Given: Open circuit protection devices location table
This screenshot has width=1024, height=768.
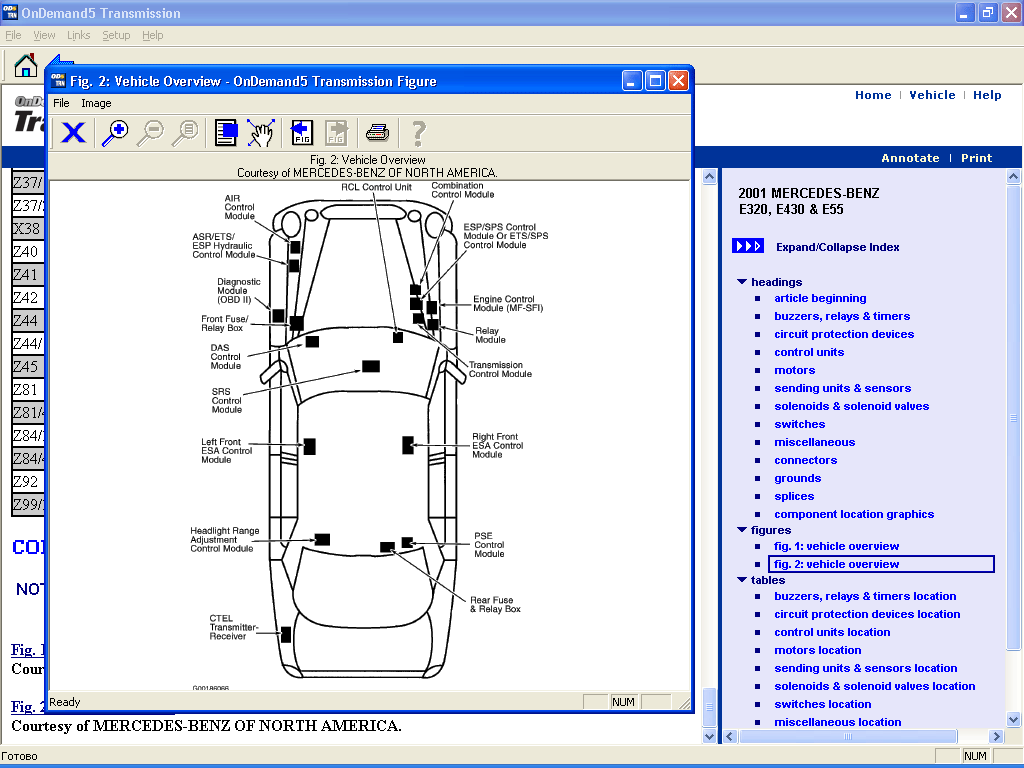Looking at the screenshot, I should [x=867, y=614].
